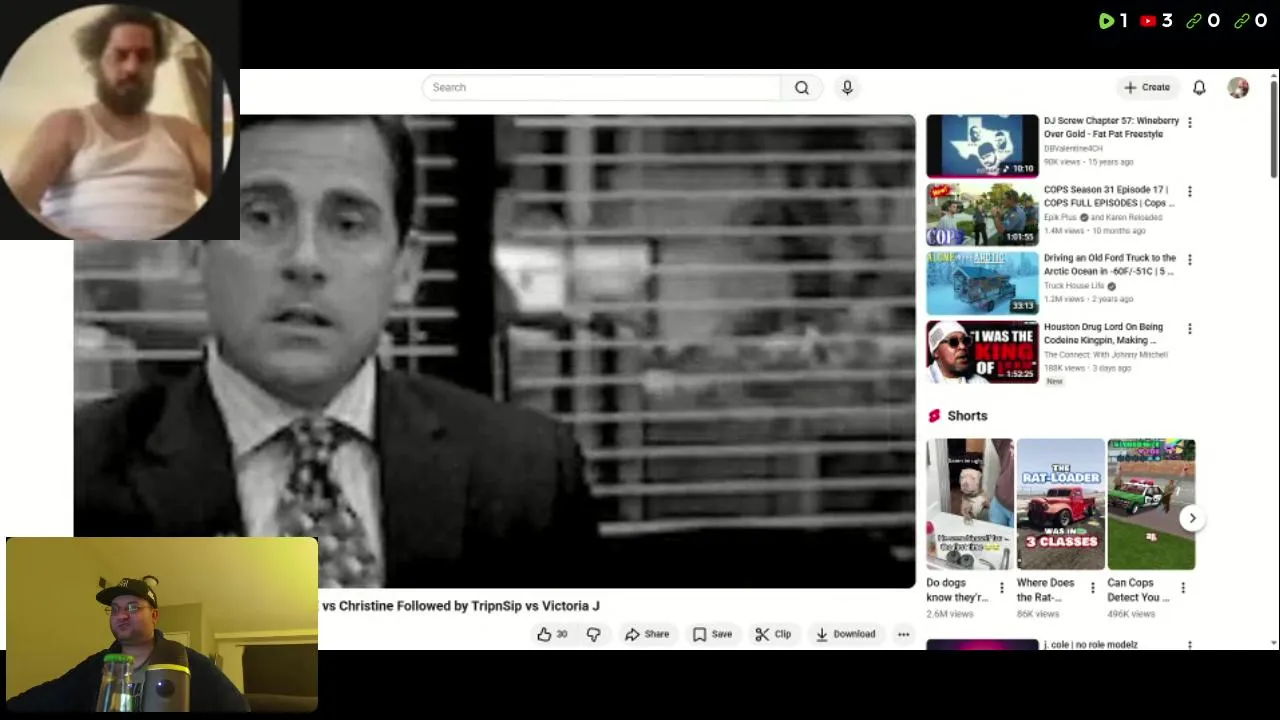The width and height of the screenshot is (1280, 720).
Task: Play the 'Can Cops Detect You' short
Action: click(x=1151, y=504)
